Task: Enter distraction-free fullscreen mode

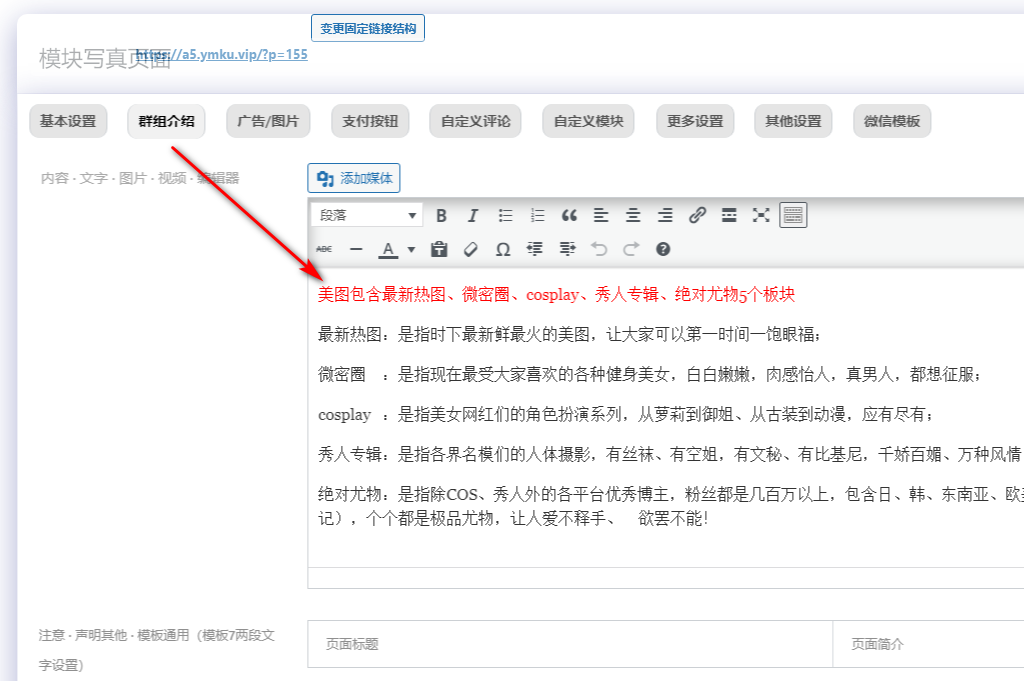Action: 760,214
